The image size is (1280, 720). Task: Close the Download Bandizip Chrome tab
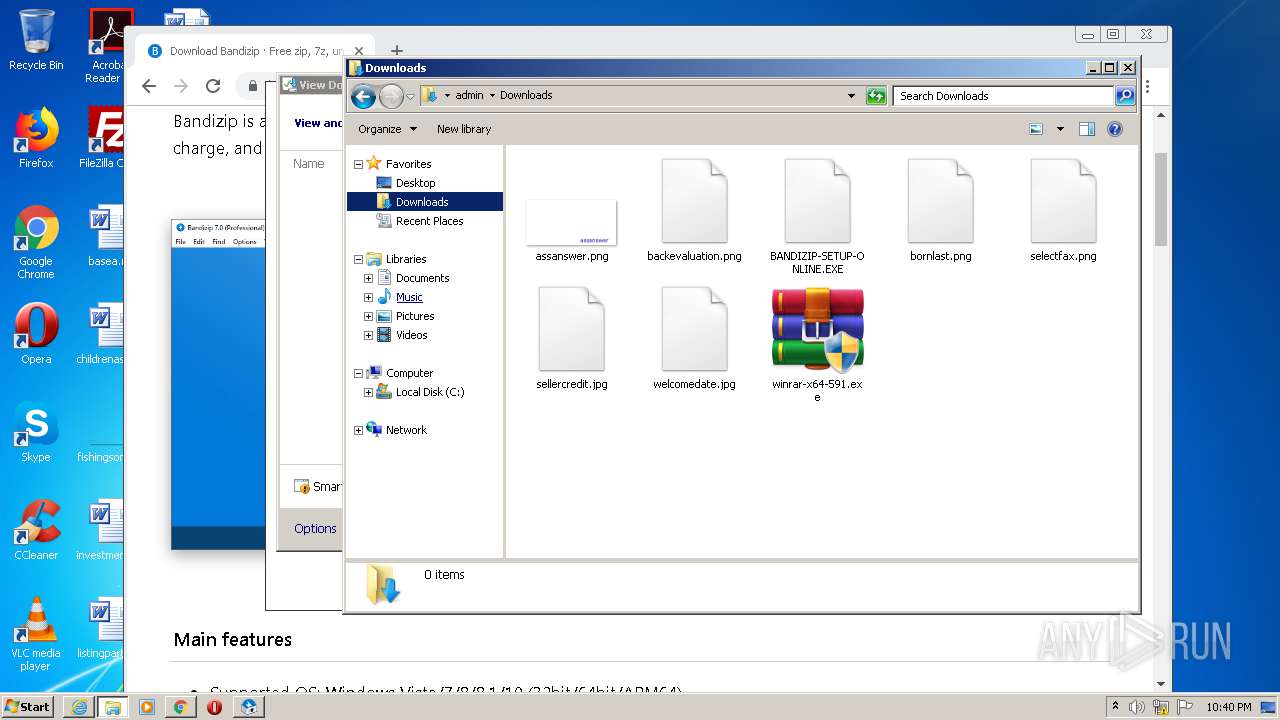click(358, 51)
